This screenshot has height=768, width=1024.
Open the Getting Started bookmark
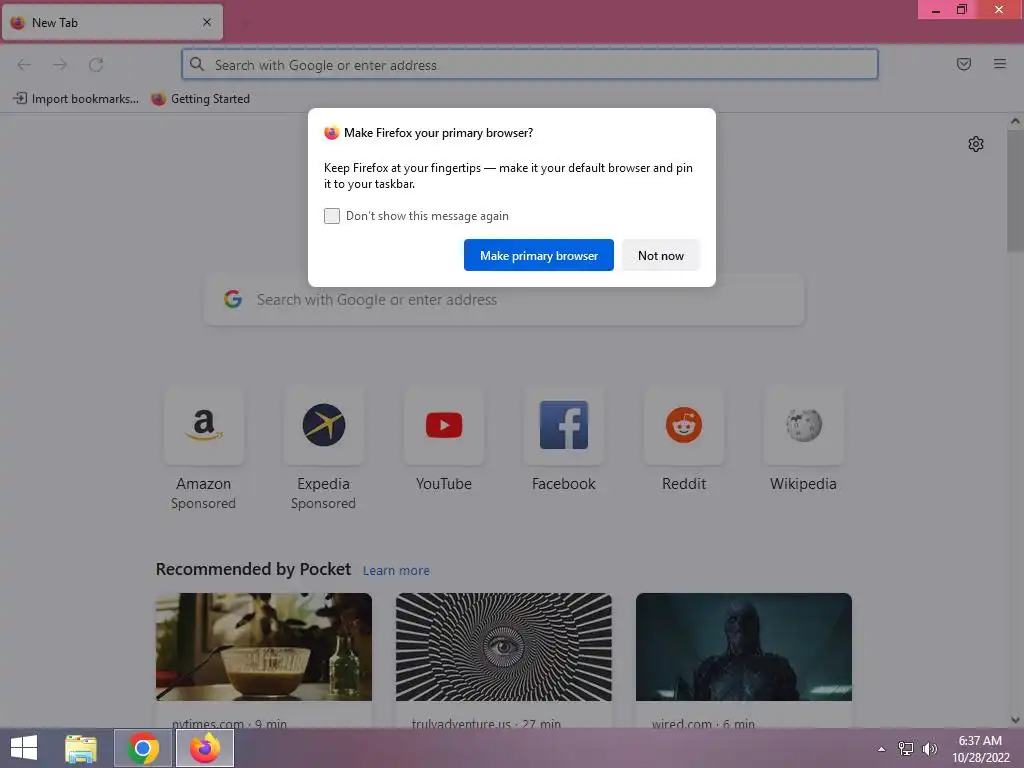(x=200, y=99)
